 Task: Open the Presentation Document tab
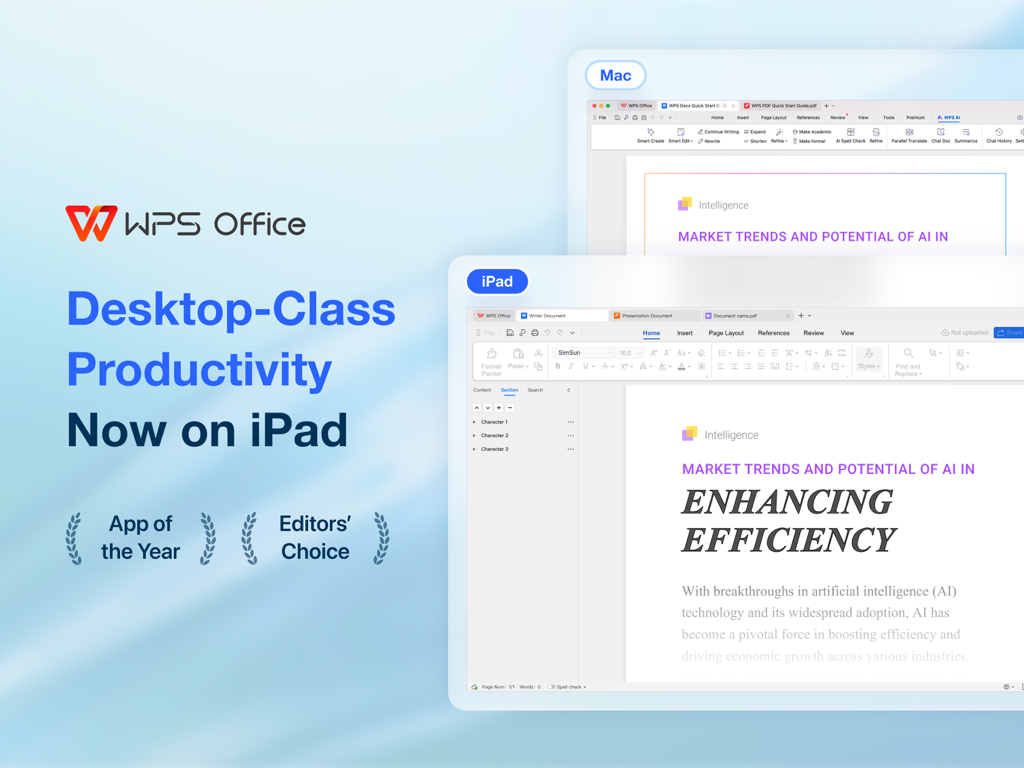point(646,315)
